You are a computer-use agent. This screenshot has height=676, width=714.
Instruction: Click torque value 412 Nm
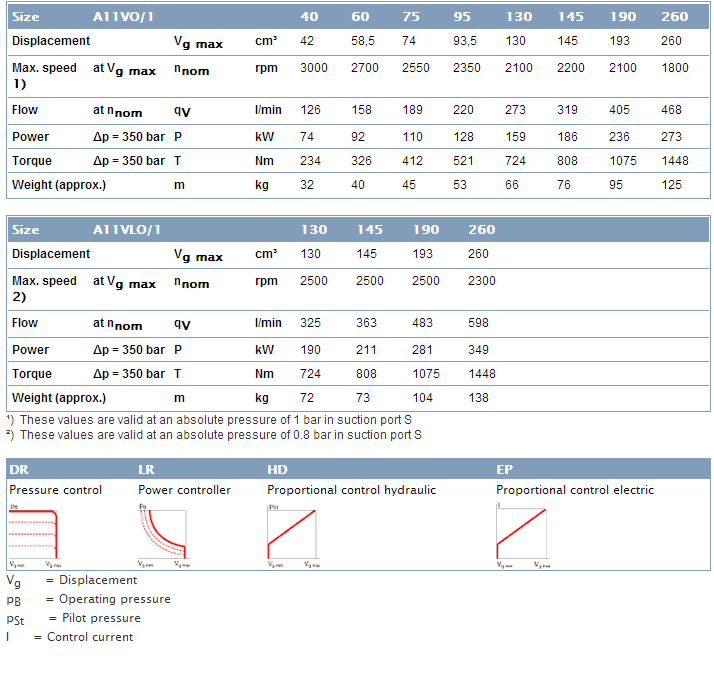point(413,161)
